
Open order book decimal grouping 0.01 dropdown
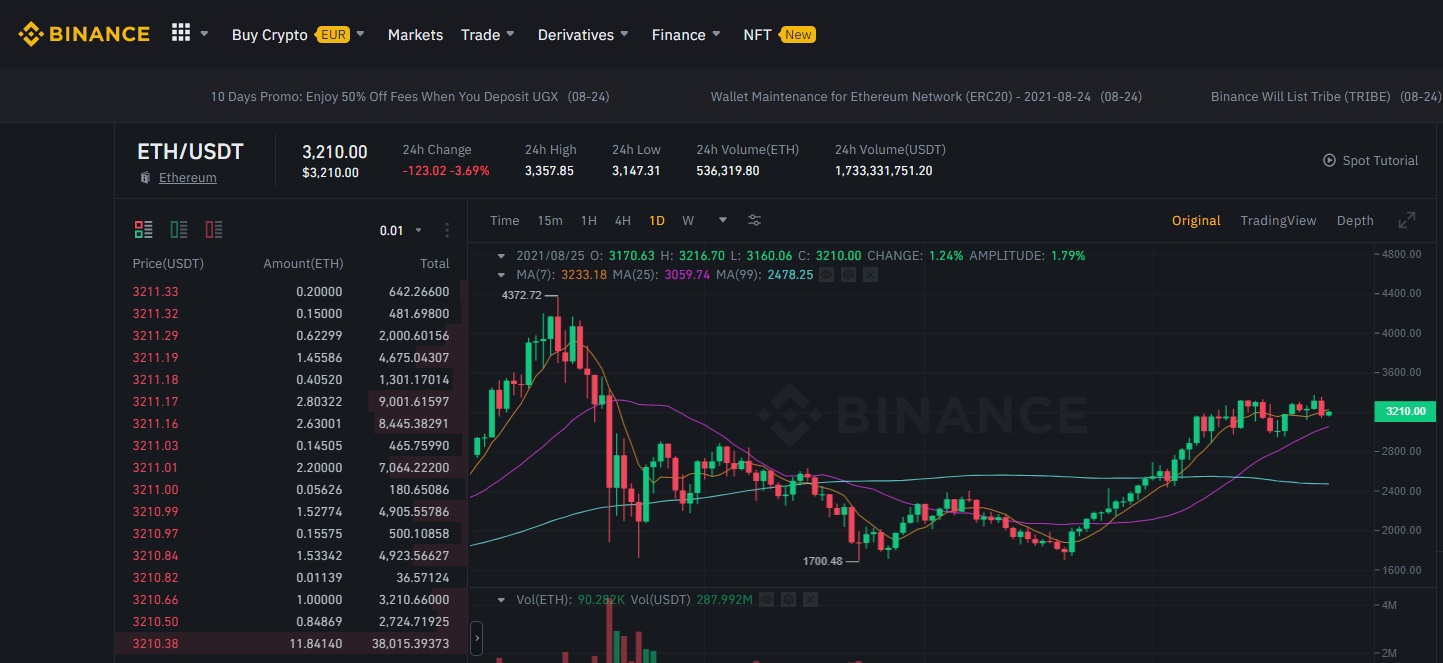(400, 230)
